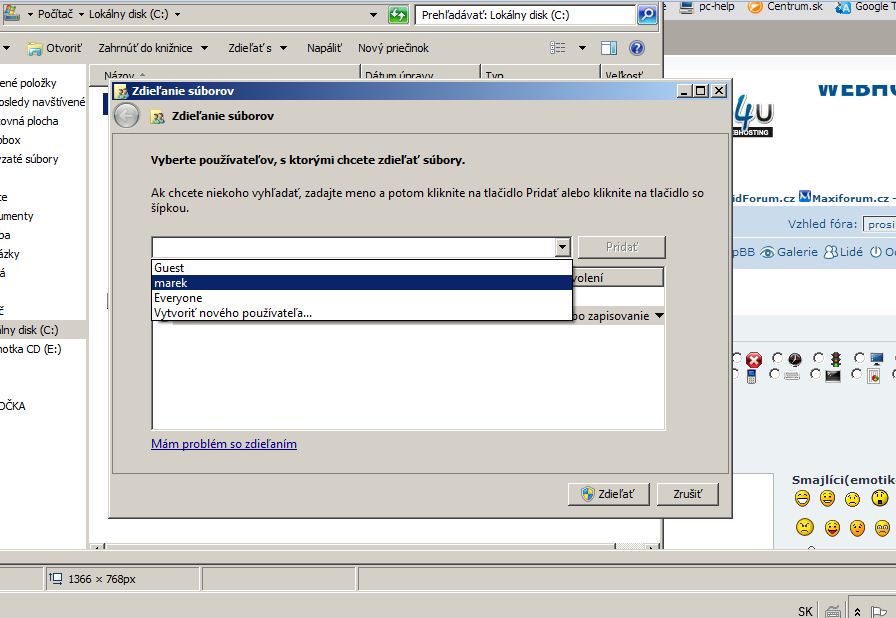Expand the Zdieľať s dropdown menu
The width and height of the screenshot is (896, 618).
[257, 48]
